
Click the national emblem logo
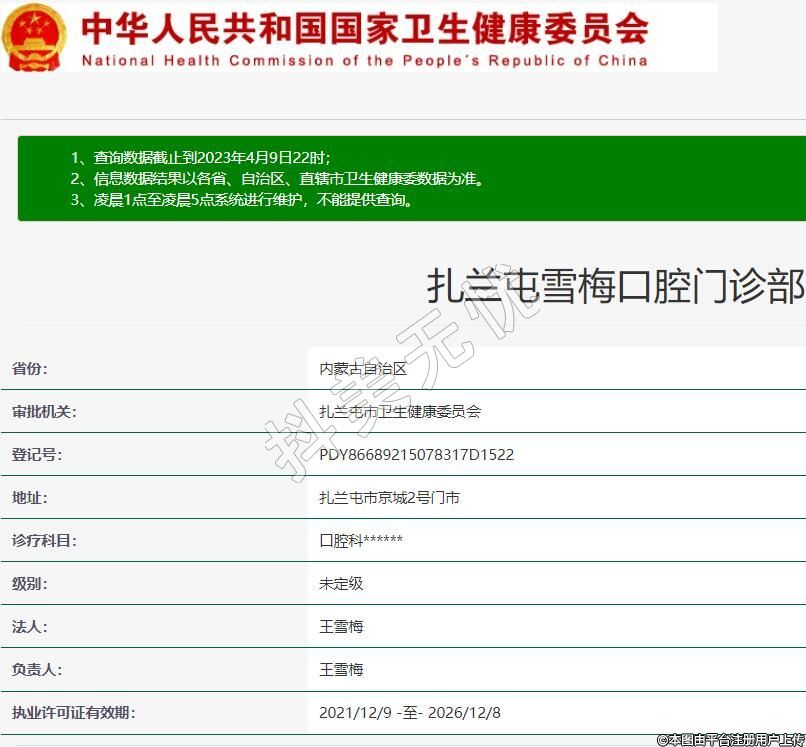[35, 37]
